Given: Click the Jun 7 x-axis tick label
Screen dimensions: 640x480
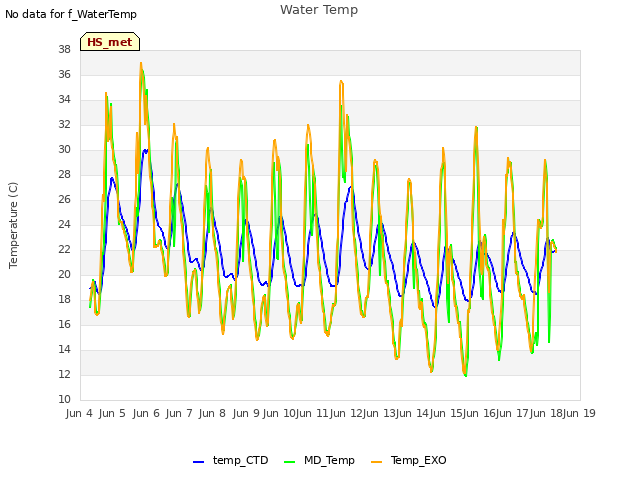Looking at the screenshot, I should (x=179, y=413).
